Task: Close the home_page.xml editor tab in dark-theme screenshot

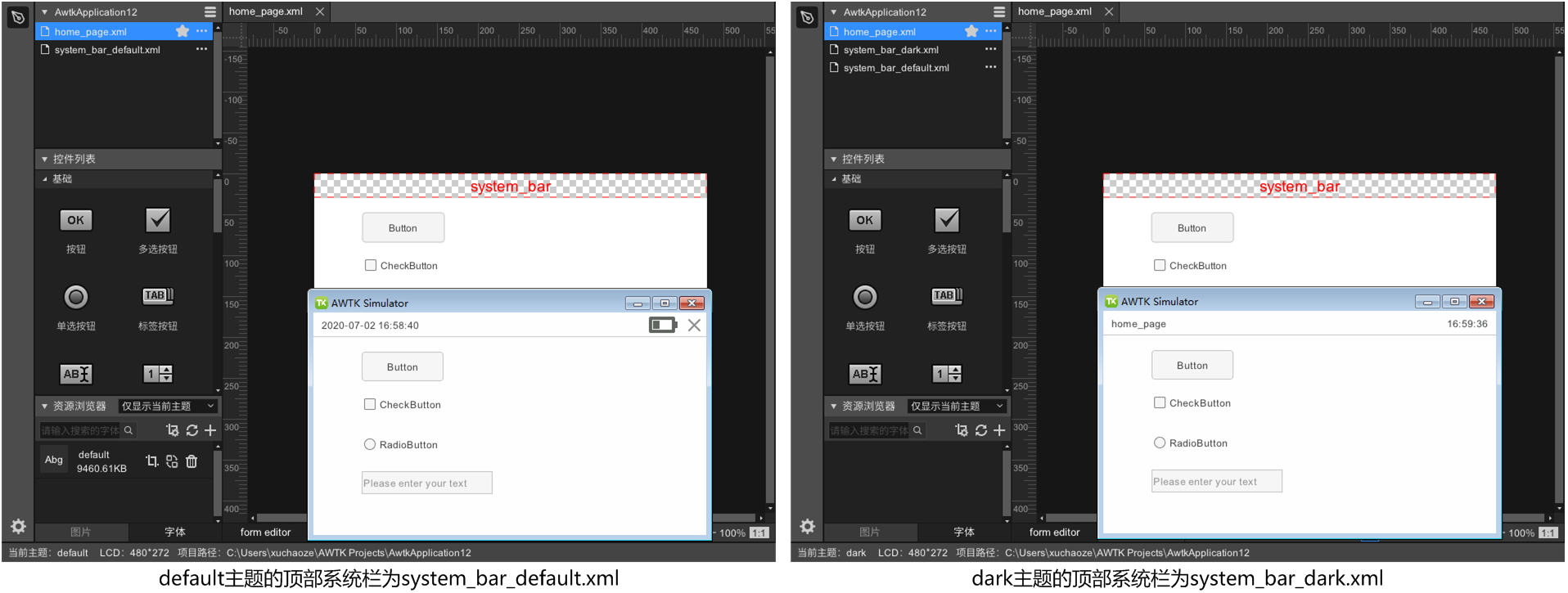Action: [x=1109, y=11]
